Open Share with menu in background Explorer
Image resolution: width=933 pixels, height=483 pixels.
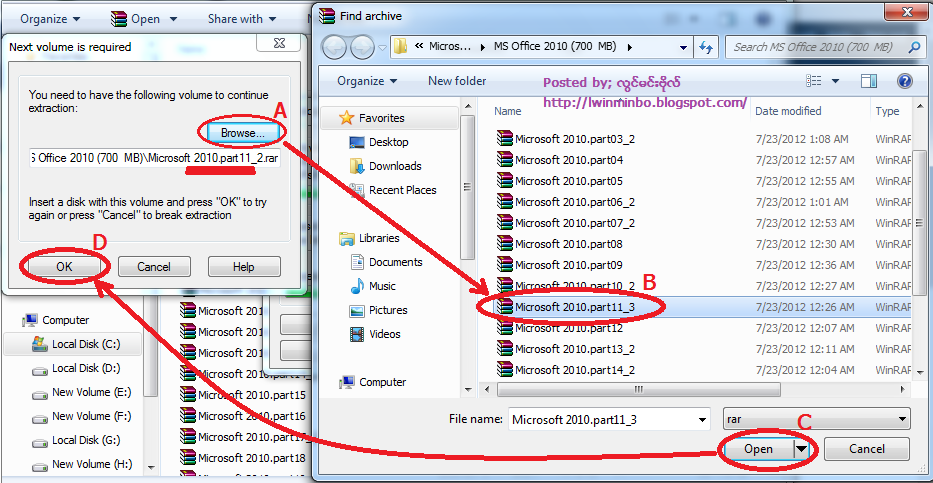tap(242, 19)
